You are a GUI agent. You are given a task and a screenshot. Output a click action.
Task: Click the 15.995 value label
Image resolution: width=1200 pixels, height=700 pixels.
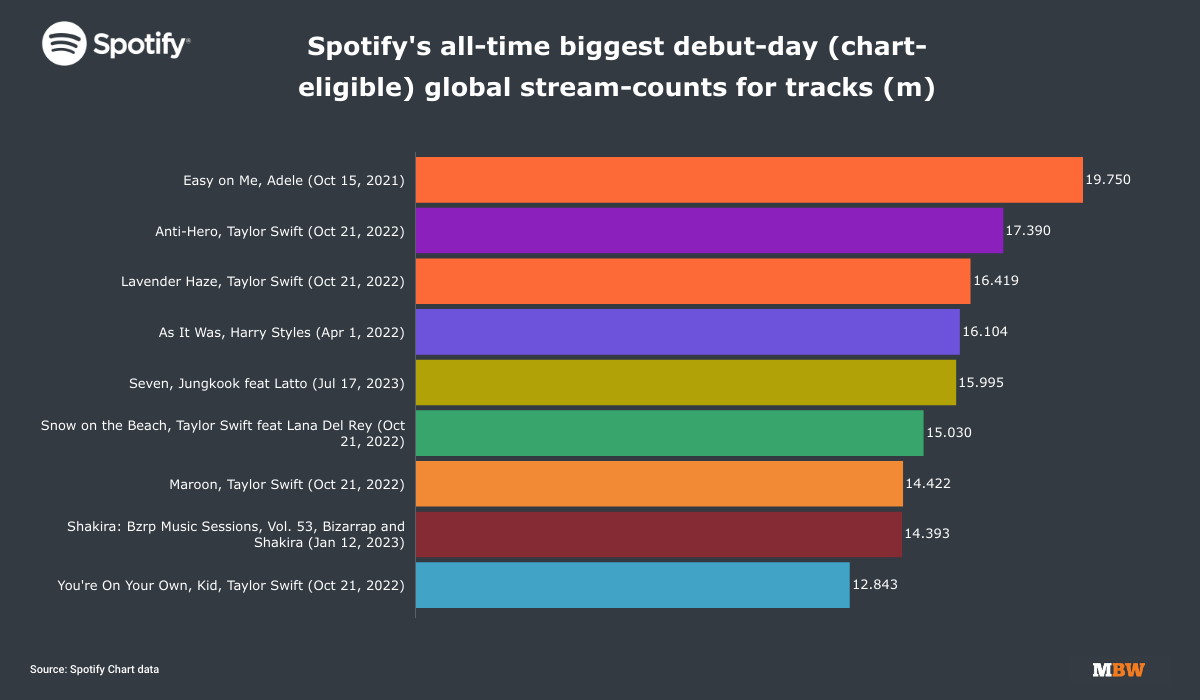click(x=981, y=382)
